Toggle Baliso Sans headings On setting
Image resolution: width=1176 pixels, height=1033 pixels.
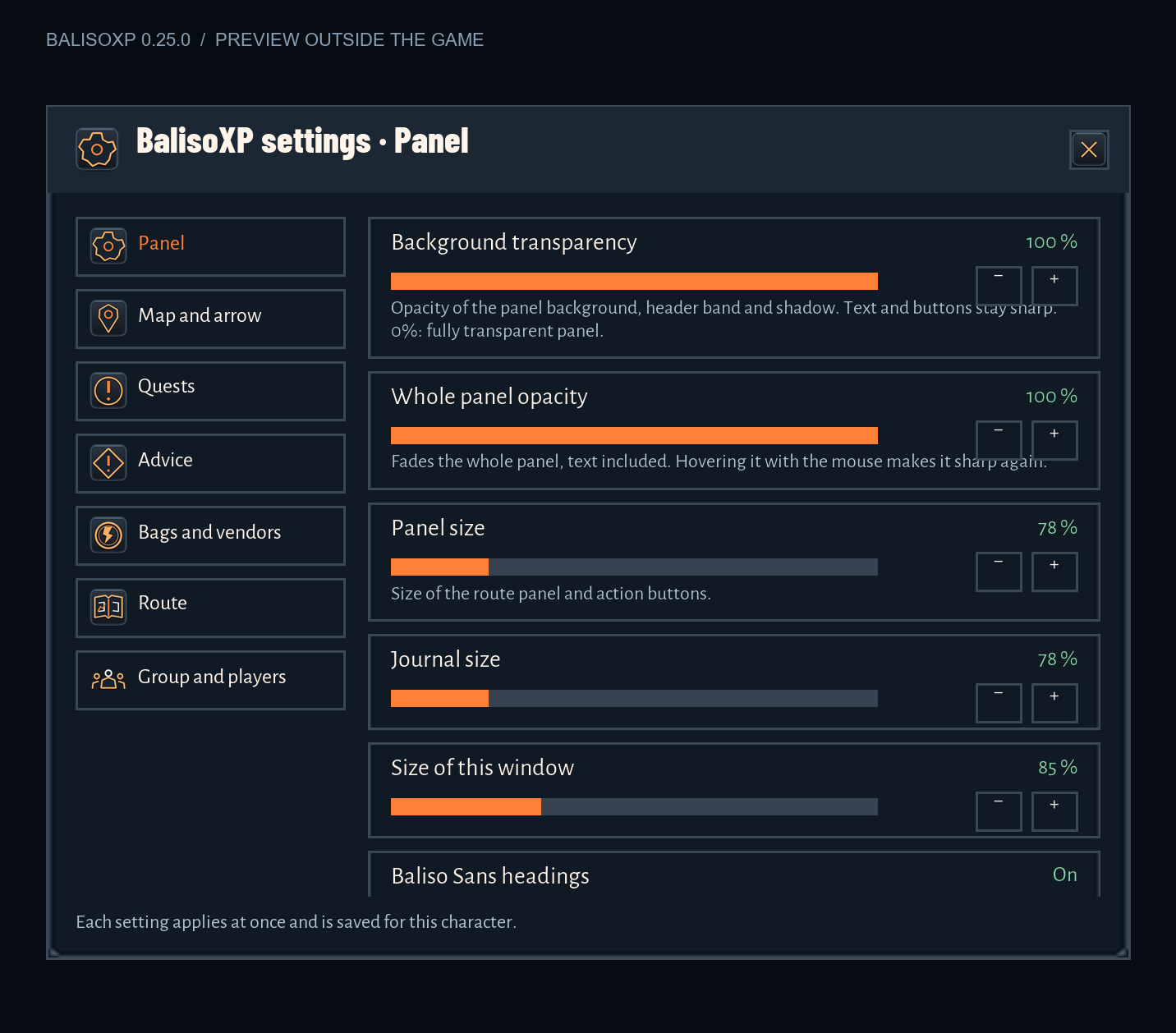[x=1064, y=875]
